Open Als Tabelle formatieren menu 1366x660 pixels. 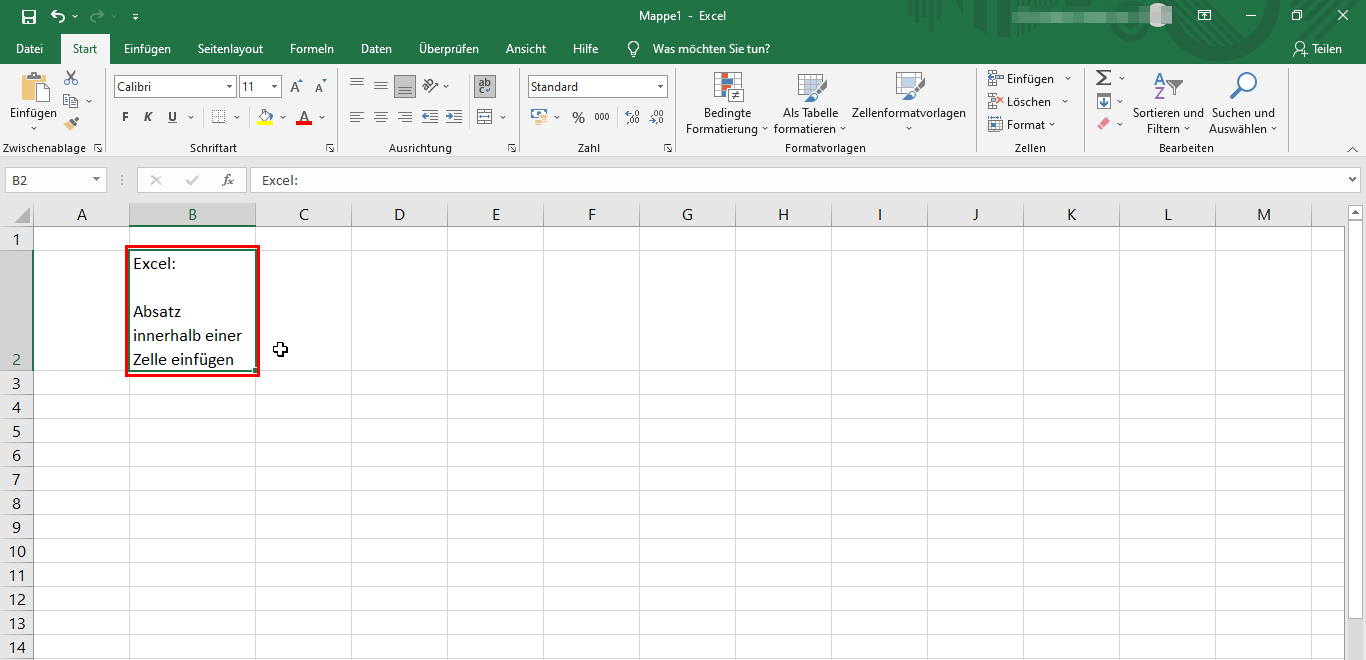(x=811, y=103)
